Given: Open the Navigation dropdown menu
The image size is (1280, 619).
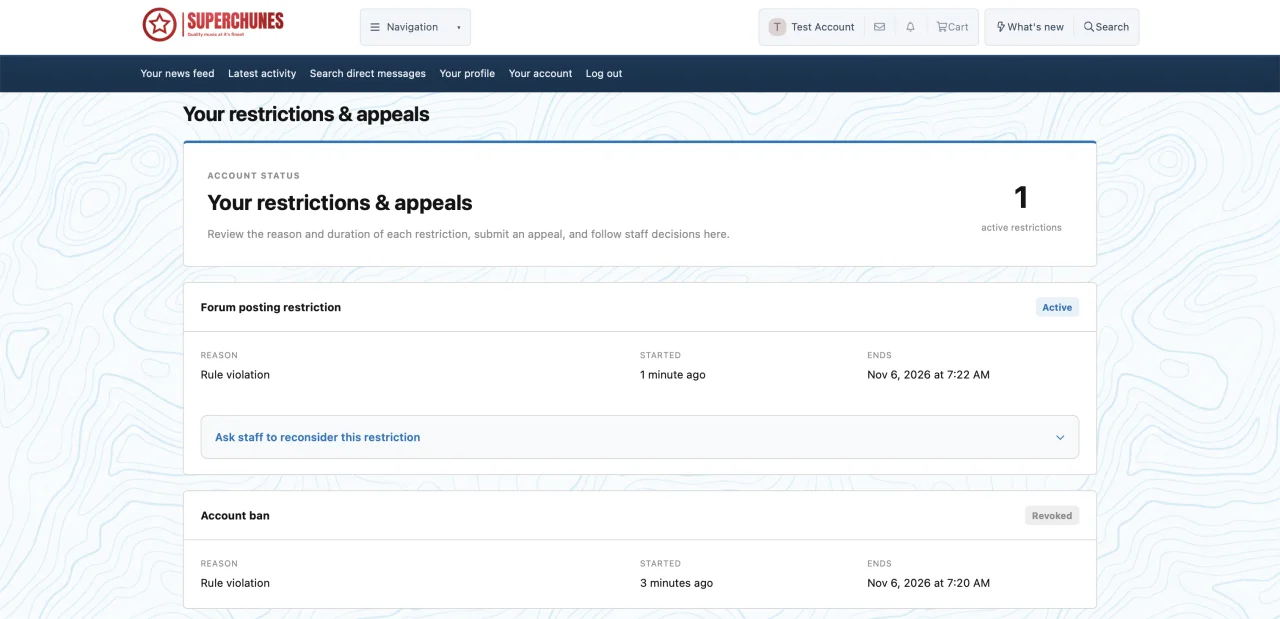Looking at the screenshot, I should pyautogui.click(x=415, y=27).
